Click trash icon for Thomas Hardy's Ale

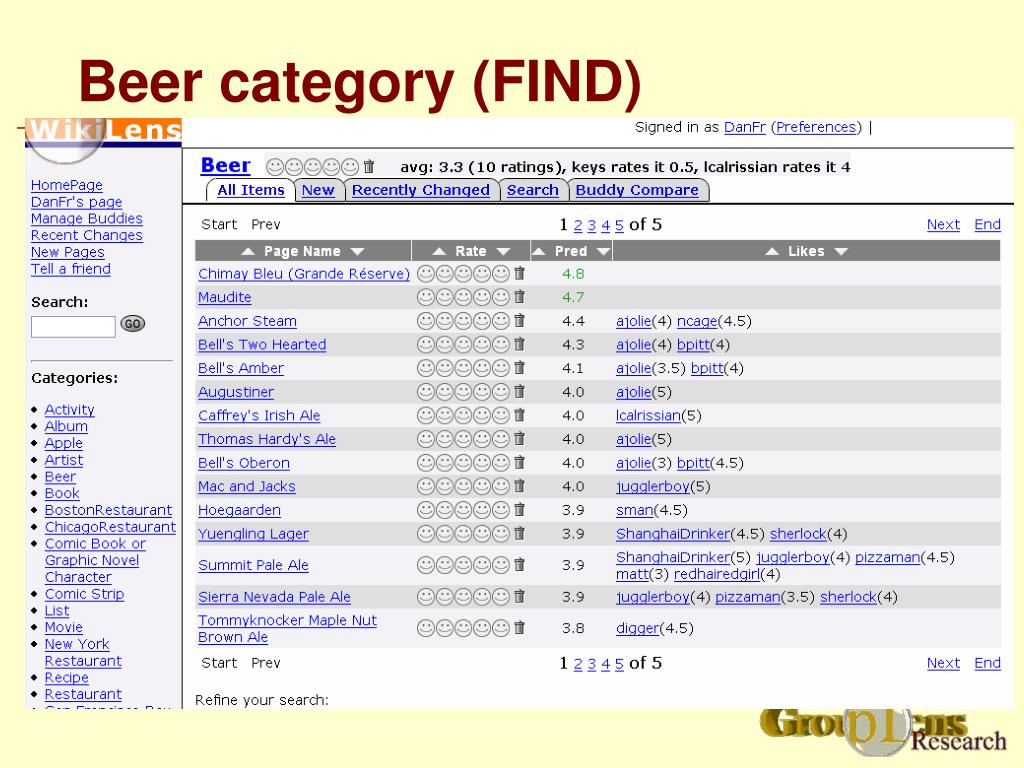click(519, 439)
